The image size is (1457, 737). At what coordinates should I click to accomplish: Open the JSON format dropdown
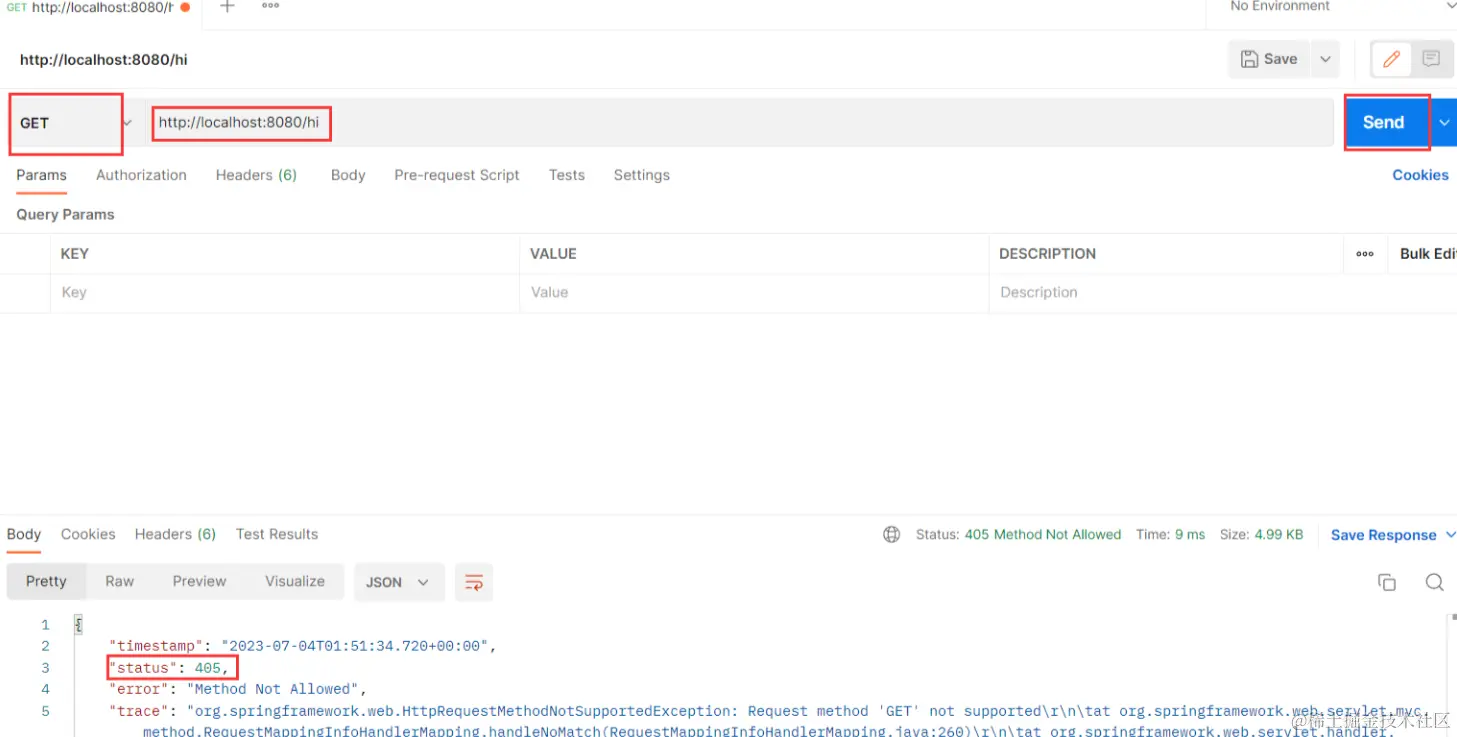click(x=397, y=582)
